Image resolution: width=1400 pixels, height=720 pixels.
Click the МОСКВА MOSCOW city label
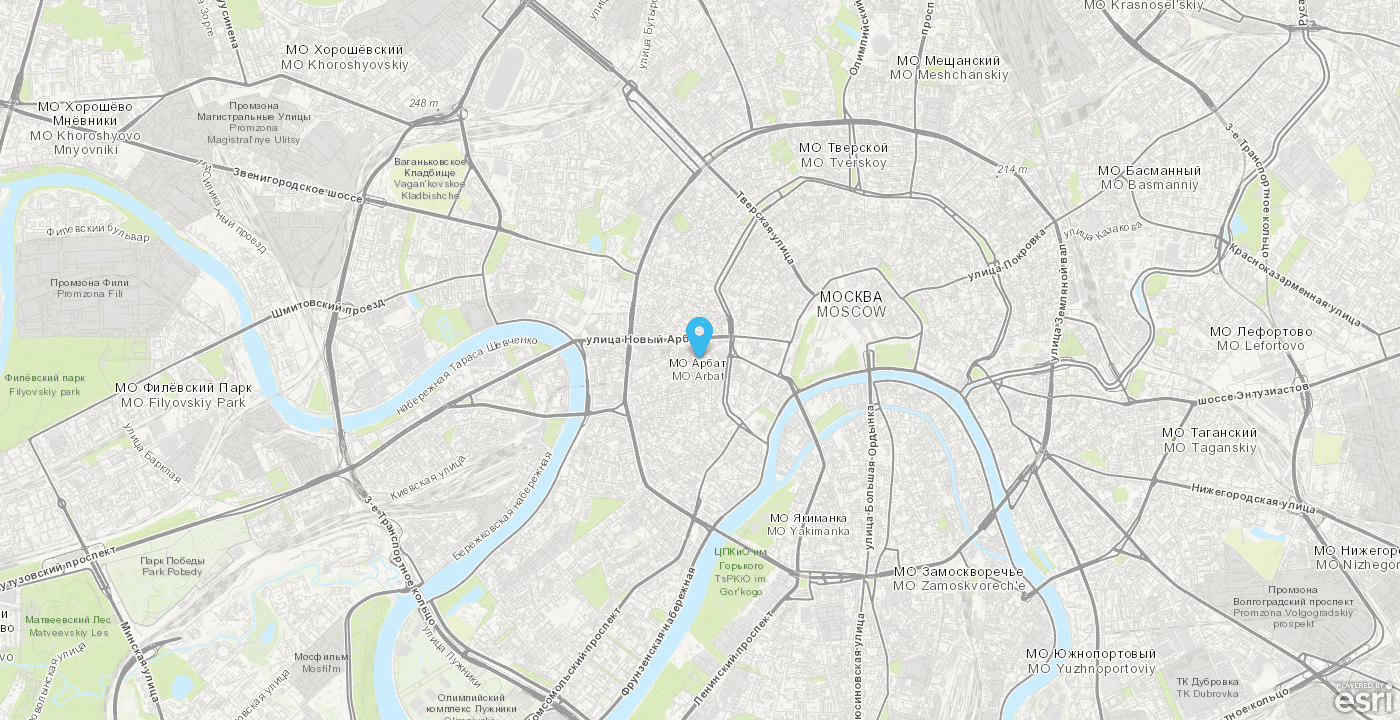(851, 304)
